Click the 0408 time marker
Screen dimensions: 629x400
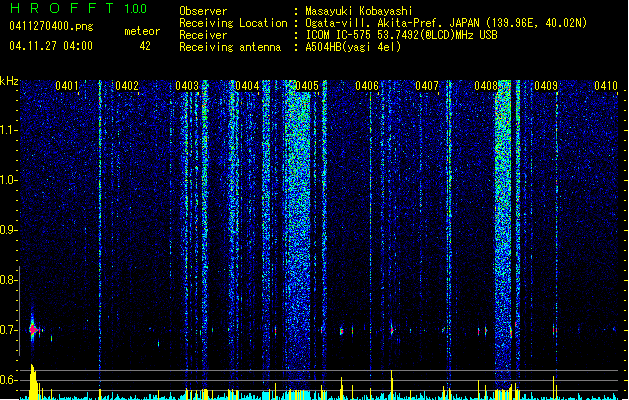tap(486, 86)
